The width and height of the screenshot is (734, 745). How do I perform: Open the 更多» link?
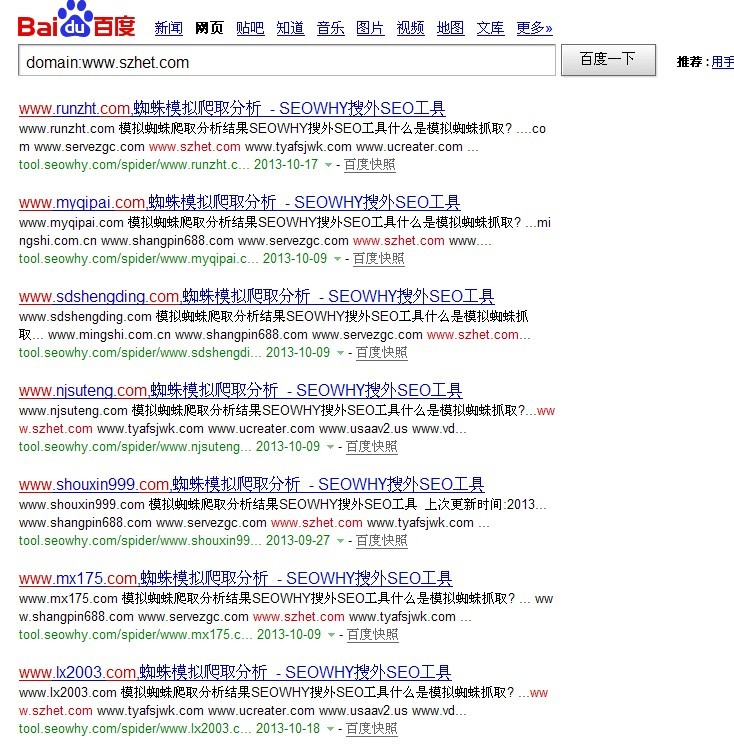coord(534,28)
